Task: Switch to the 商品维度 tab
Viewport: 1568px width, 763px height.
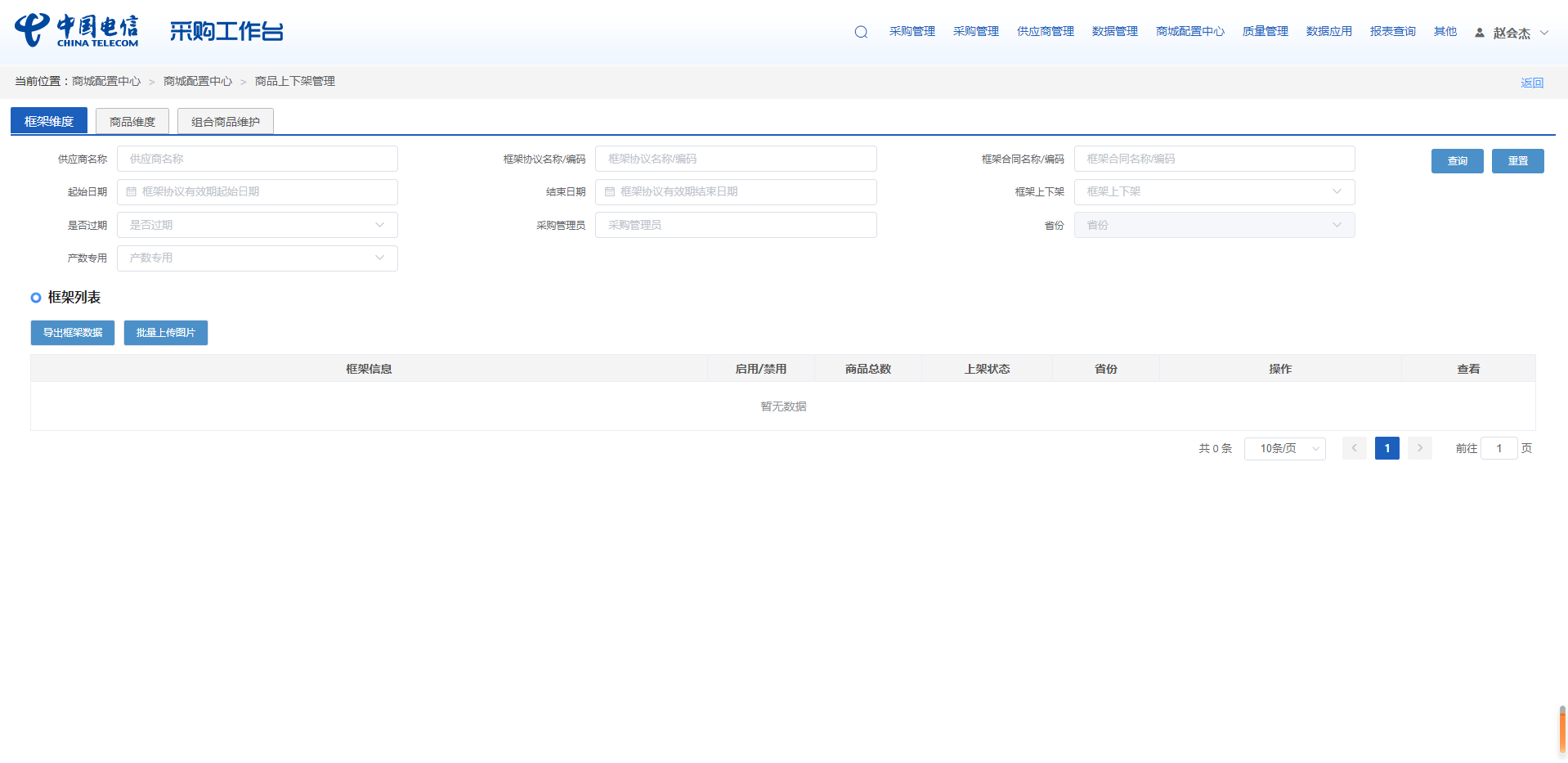Action: pyautogui.click(x=132, y=121)
